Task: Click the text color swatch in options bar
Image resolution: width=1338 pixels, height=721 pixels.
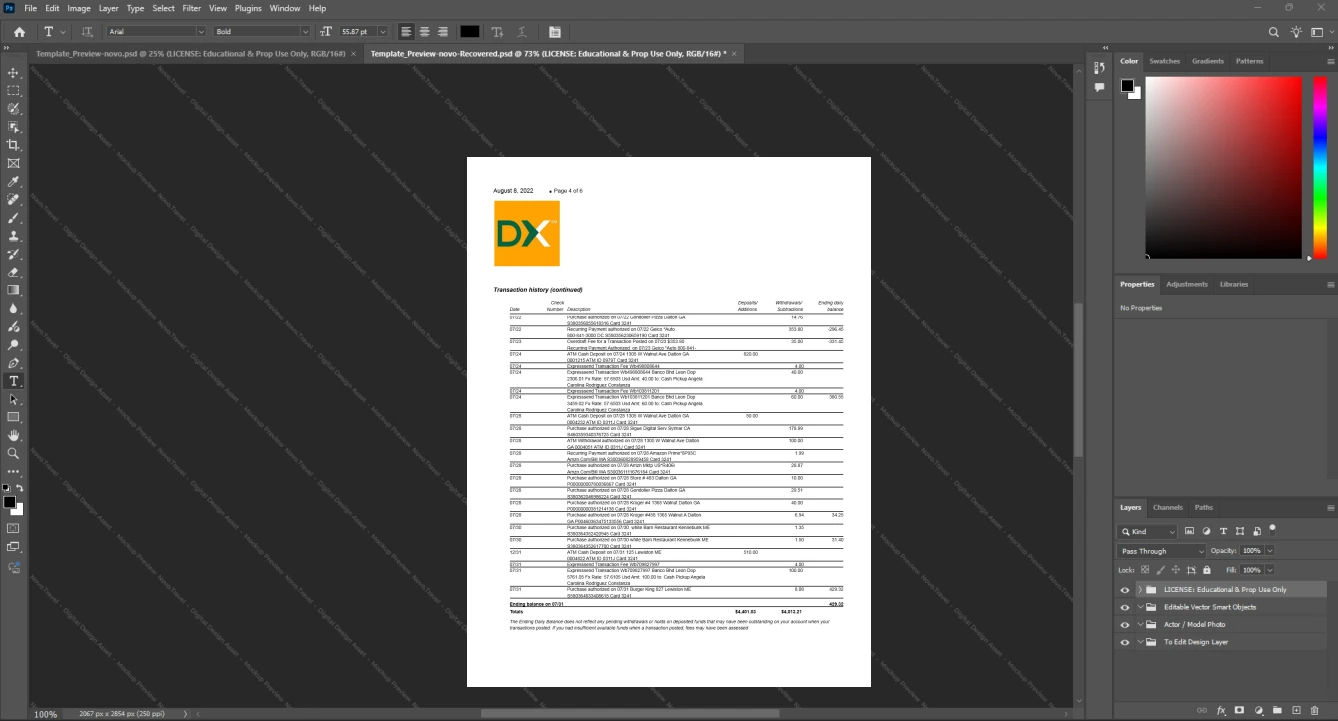Action: [470, 32]
